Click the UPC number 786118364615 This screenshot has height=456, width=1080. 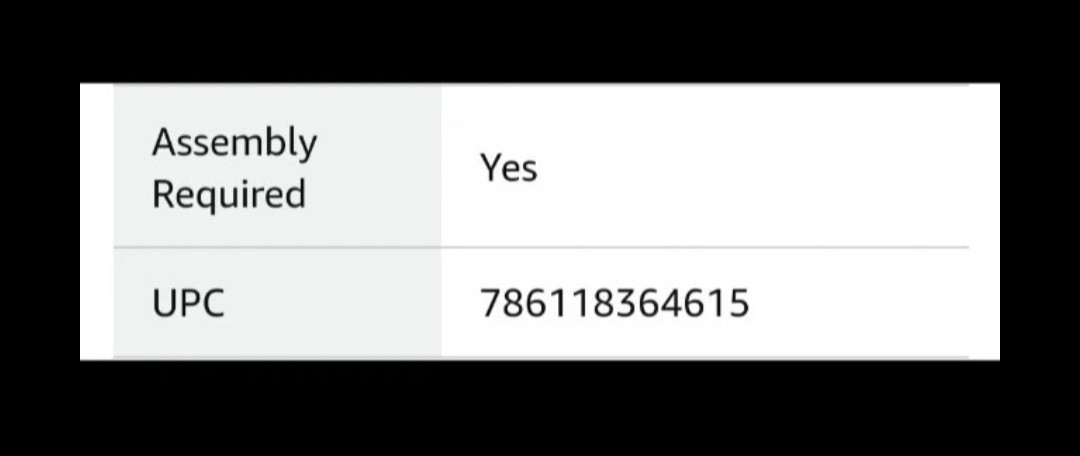pos(614,303)
